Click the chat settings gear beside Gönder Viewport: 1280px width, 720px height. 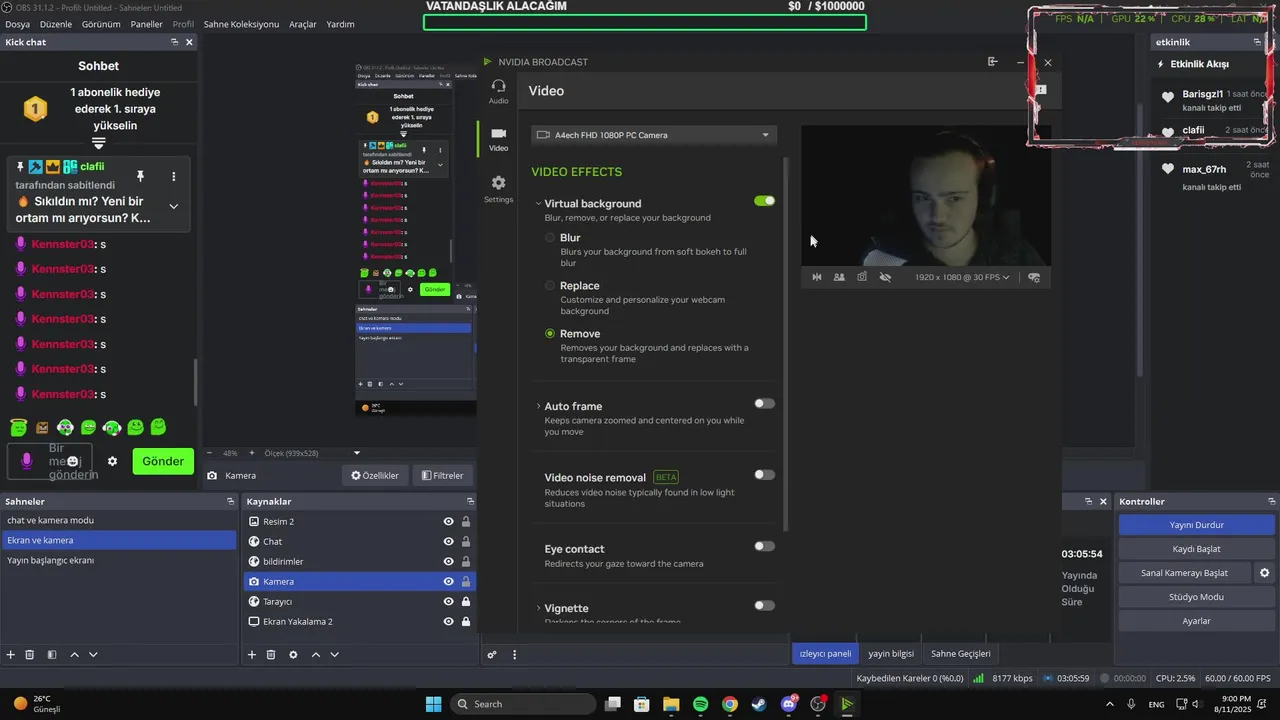[x=112, y=461]
